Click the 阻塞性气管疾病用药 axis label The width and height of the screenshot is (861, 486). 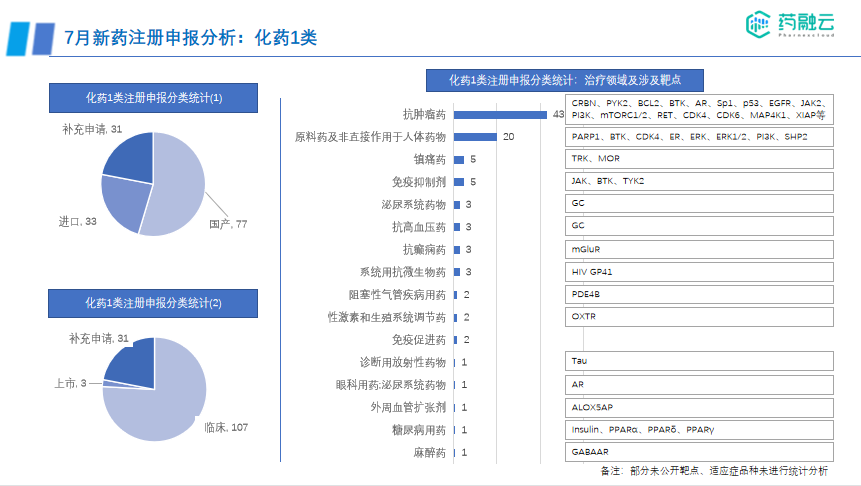click(x=397, y=295)
